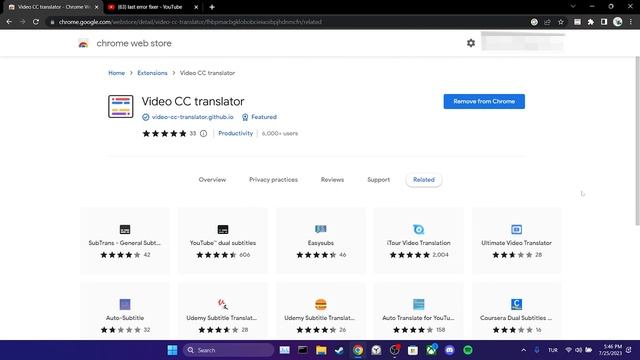This screenshot has height=360, width=640.
Task: Open File Explorer from taskbar
Action: tap(321, 350)
